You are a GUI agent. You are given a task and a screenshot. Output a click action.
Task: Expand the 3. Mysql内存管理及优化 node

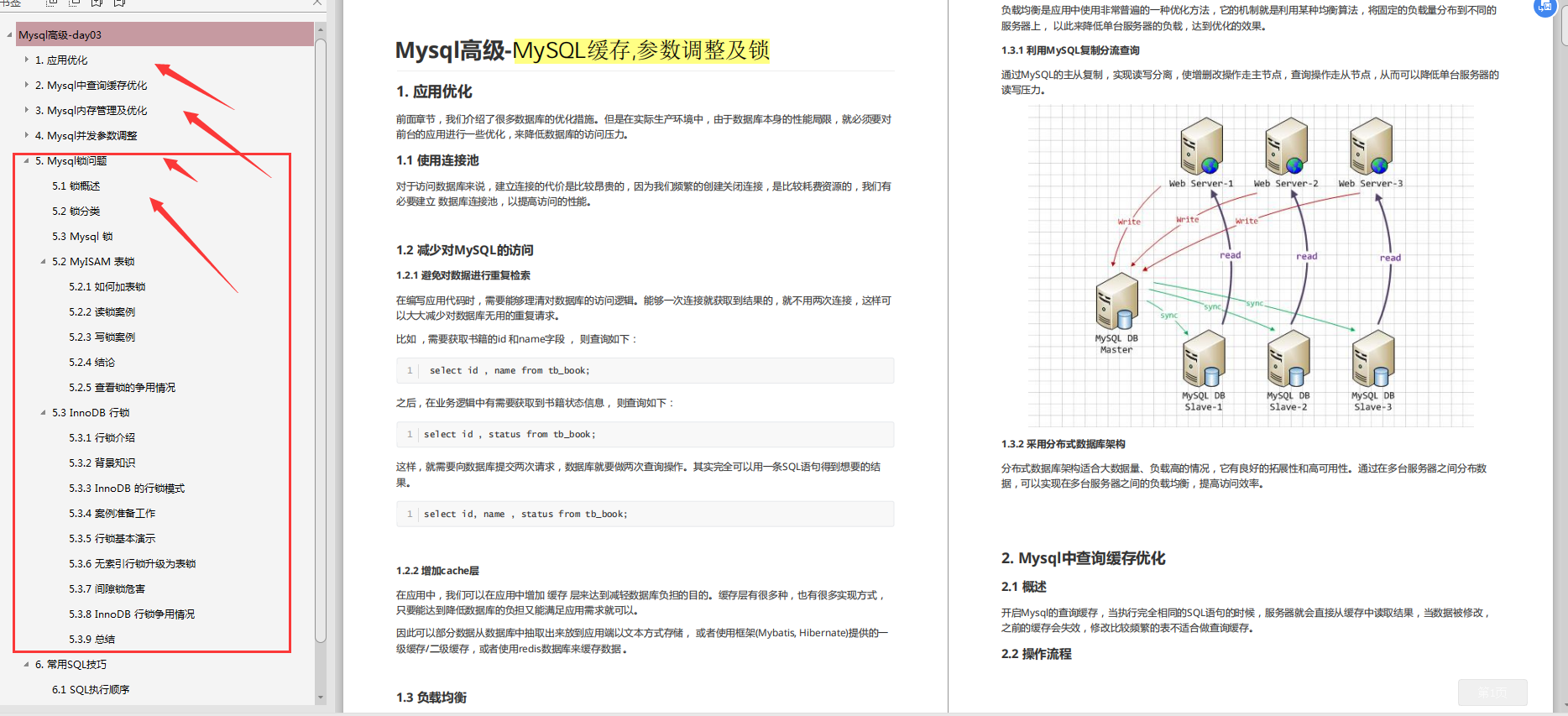[x=26, y=110]
